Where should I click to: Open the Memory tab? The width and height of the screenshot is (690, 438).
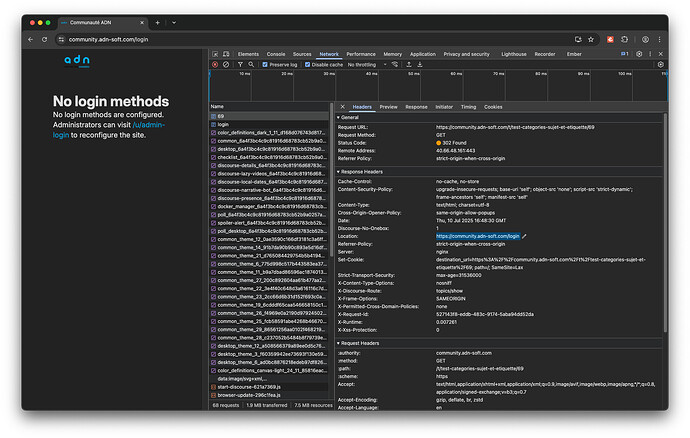(x=393, y=54)
